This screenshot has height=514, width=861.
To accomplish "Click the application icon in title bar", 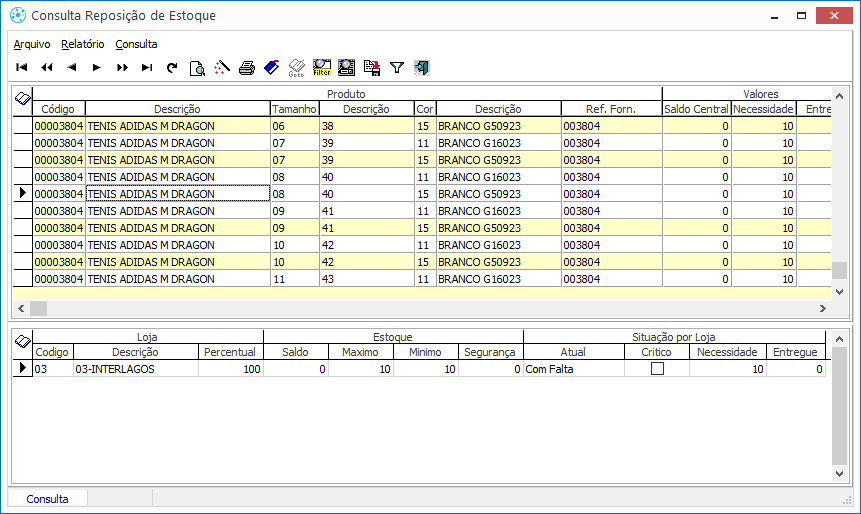I will click(x=18, y=15).
